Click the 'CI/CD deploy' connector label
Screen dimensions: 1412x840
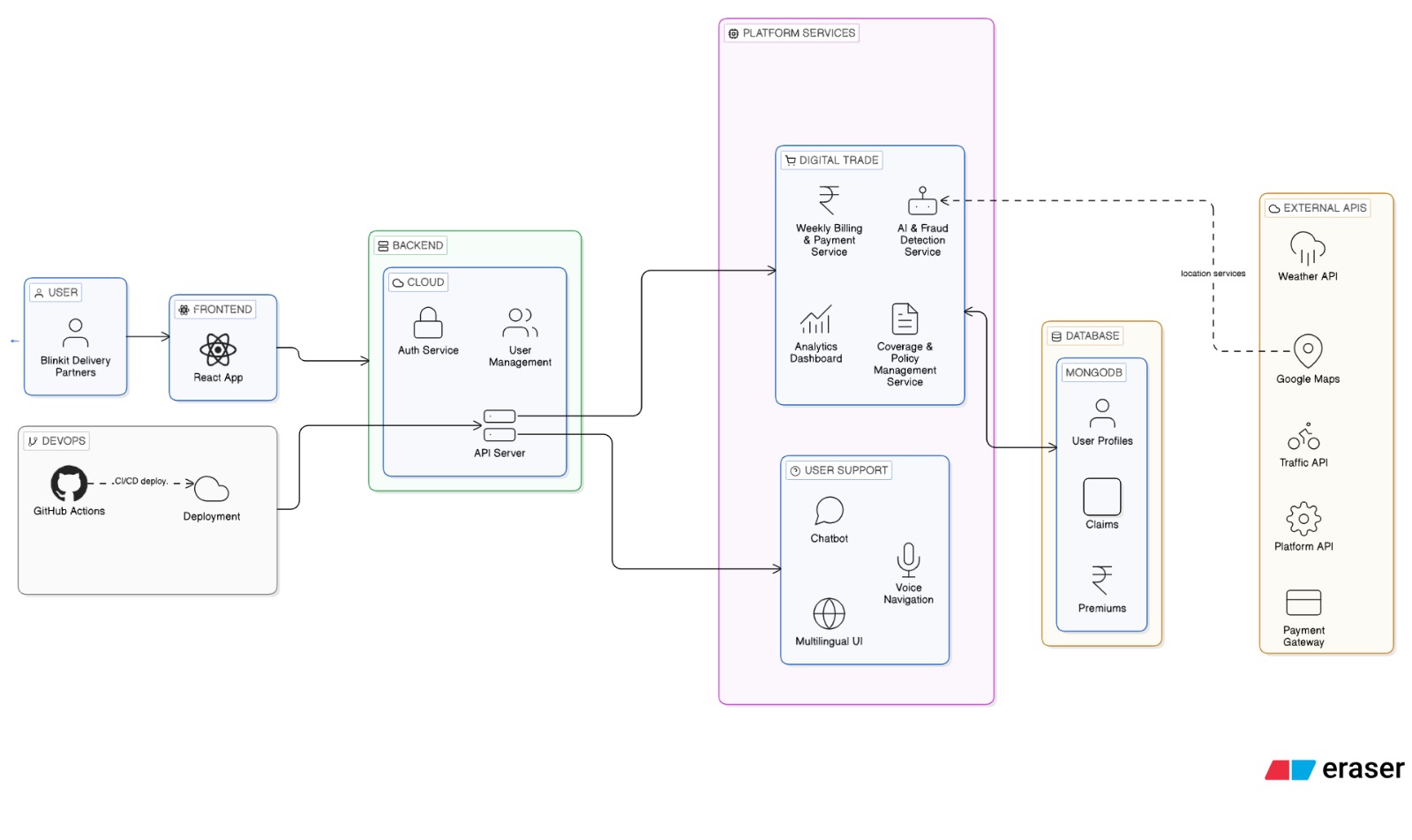[x=140, y=481]
